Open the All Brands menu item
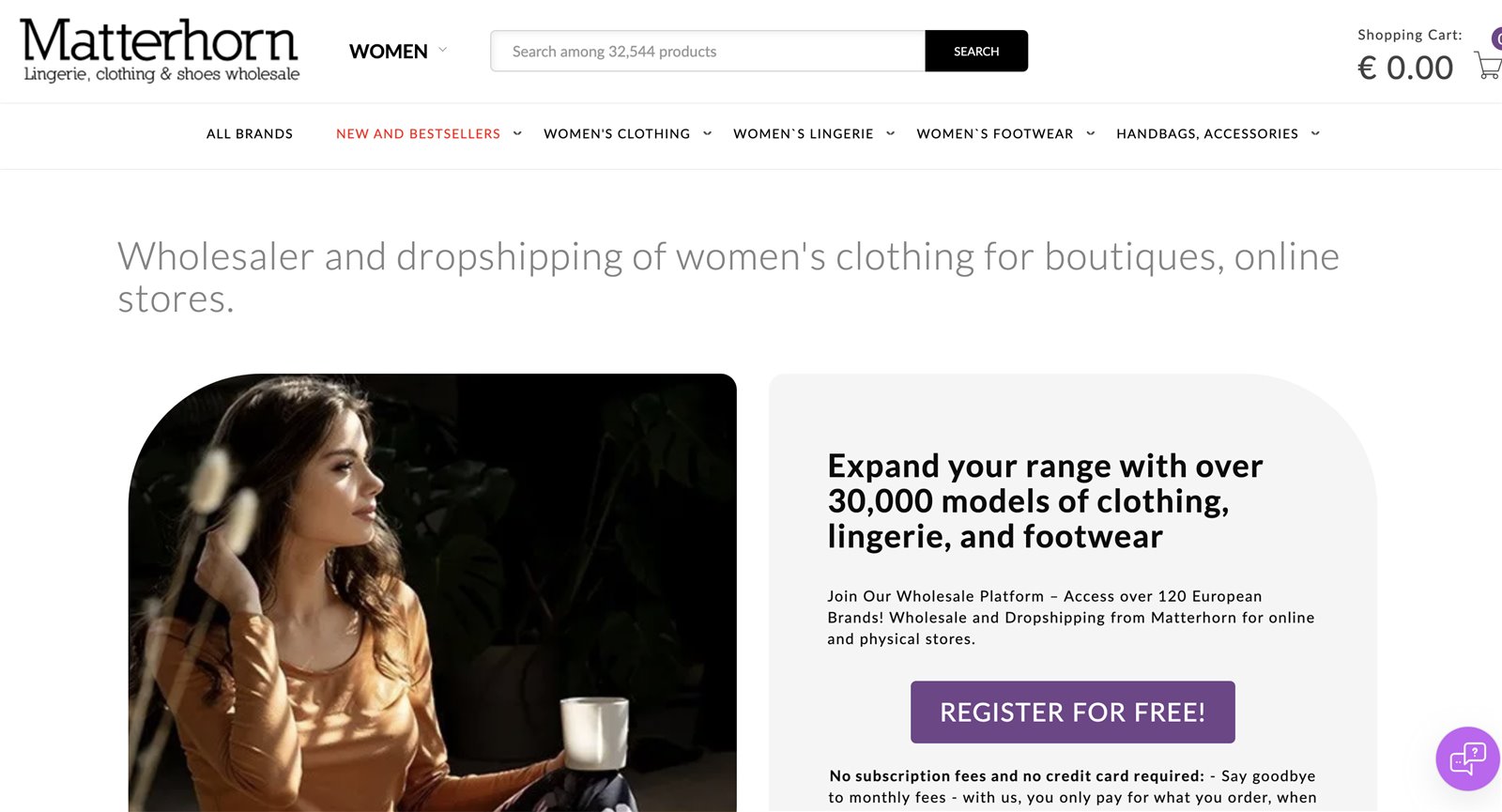This screenshot has width=1502, height=812. (250, 134)
